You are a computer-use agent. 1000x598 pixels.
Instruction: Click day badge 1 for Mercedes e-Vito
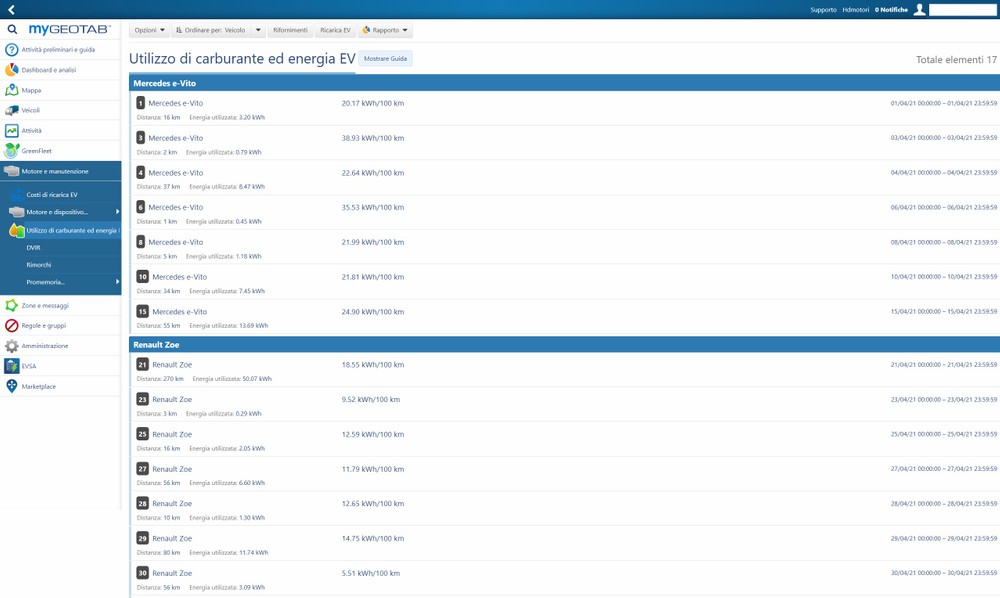[141, 103]
